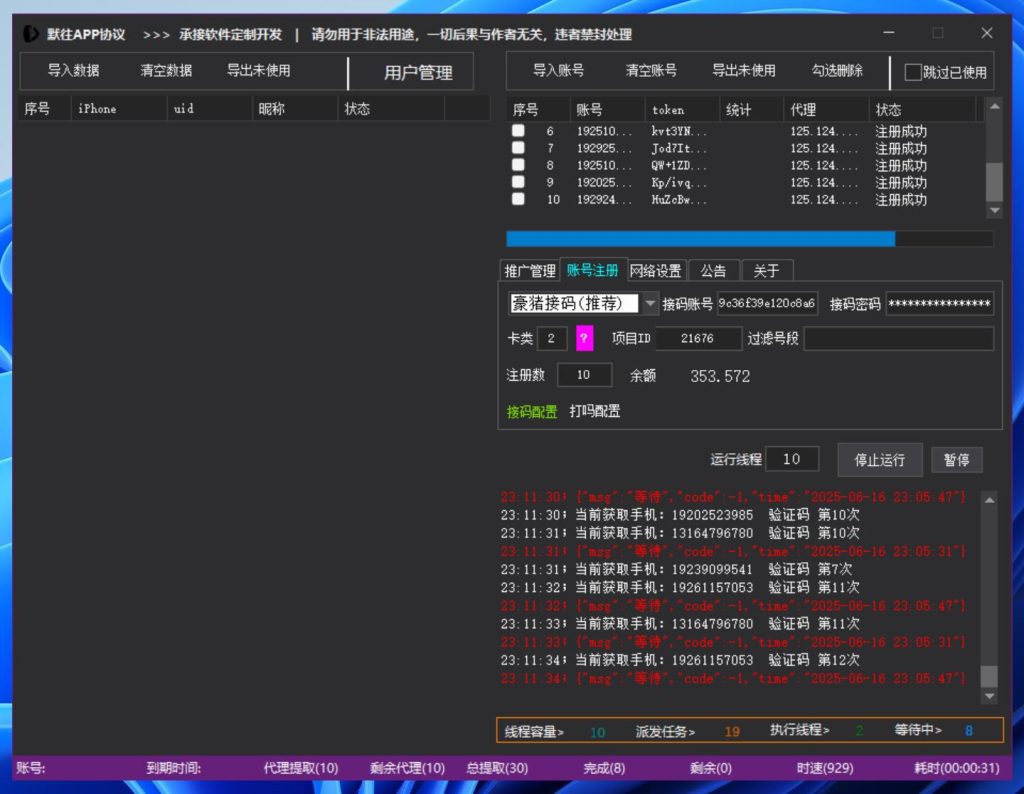Click the log panel scroll-down arrow
1024x794 pixels.
coord(989,696)
